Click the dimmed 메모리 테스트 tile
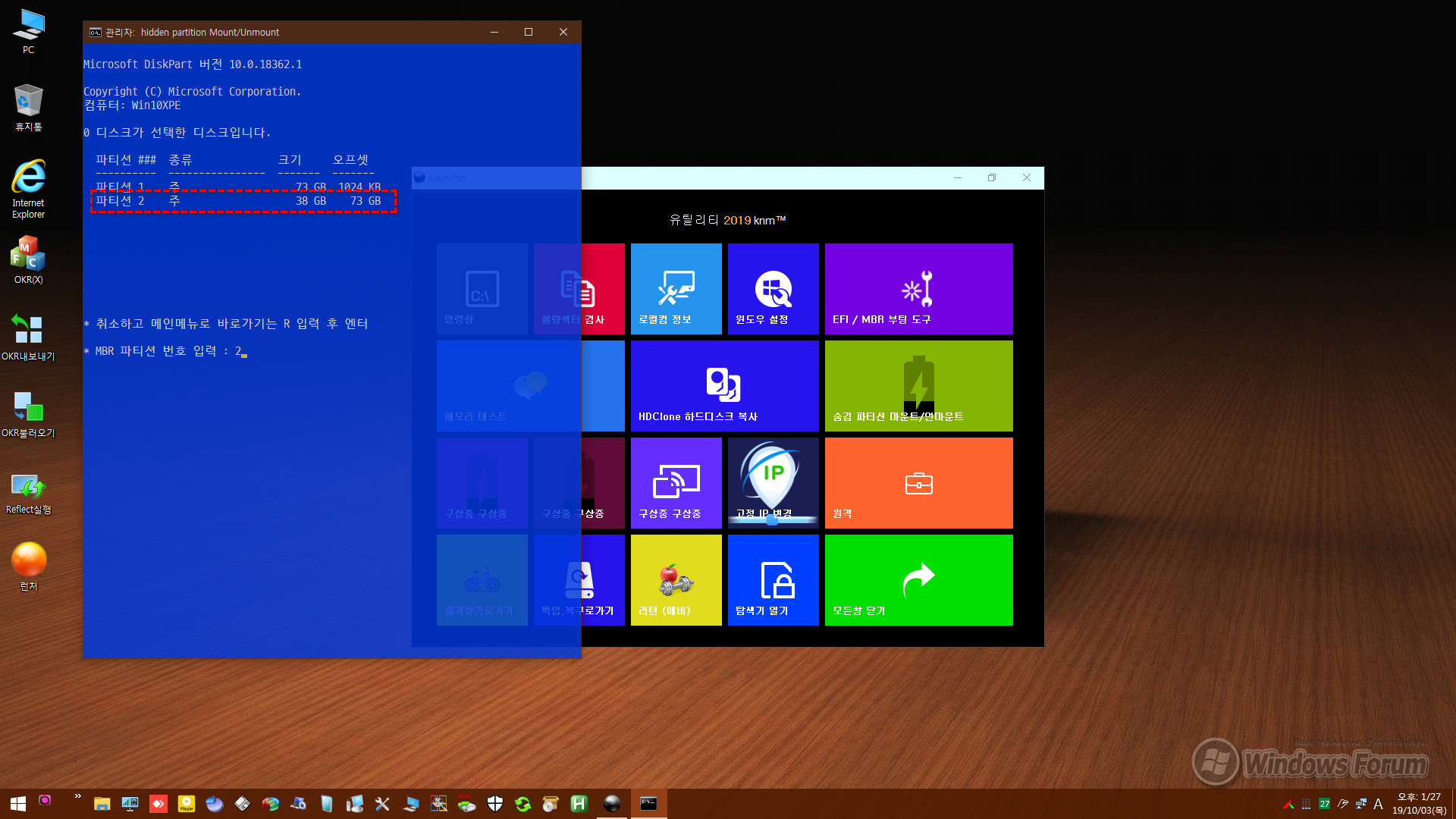Screen dimensions: 1456x819 coord(530,386)
